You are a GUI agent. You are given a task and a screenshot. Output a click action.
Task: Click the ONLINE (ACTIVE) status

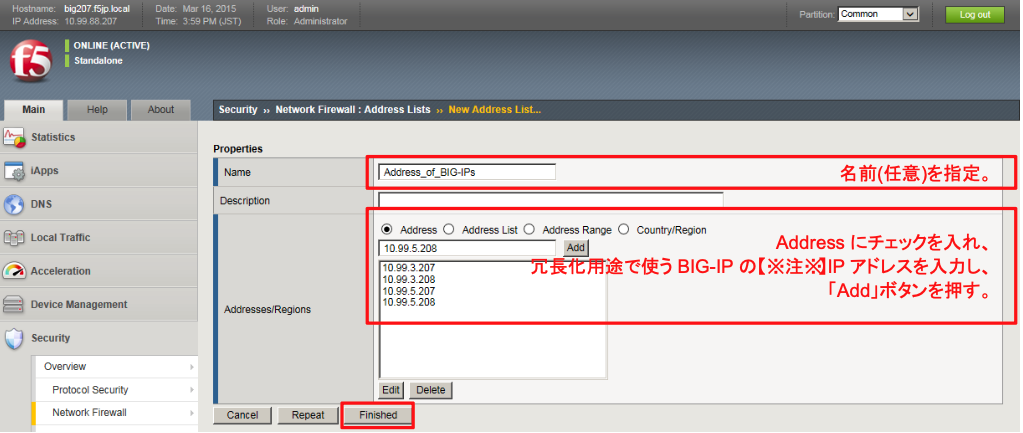(x=112, y=46)
